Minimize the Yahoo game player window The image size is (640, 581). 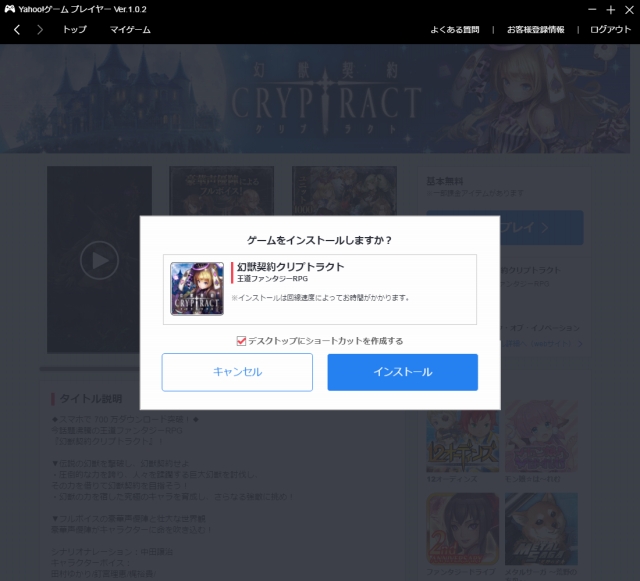[592, 9]
